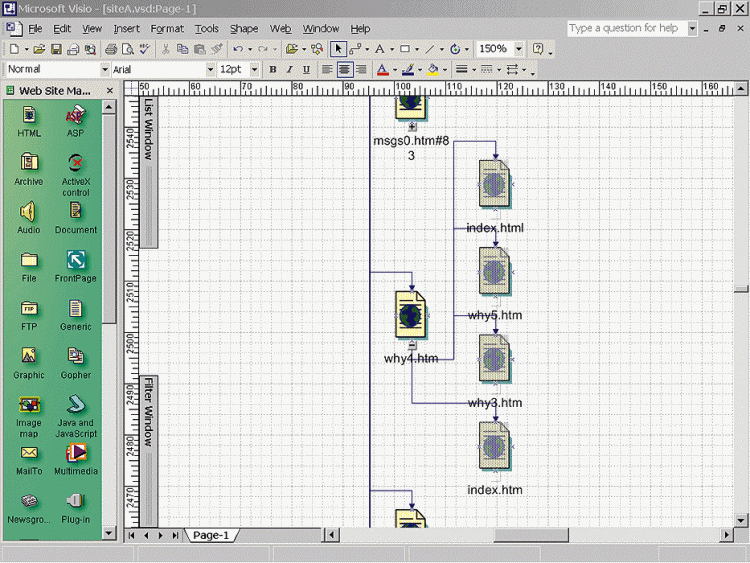The image size is (750, 563).
Task: Select the Generic stencil shape
Action: 76,315
